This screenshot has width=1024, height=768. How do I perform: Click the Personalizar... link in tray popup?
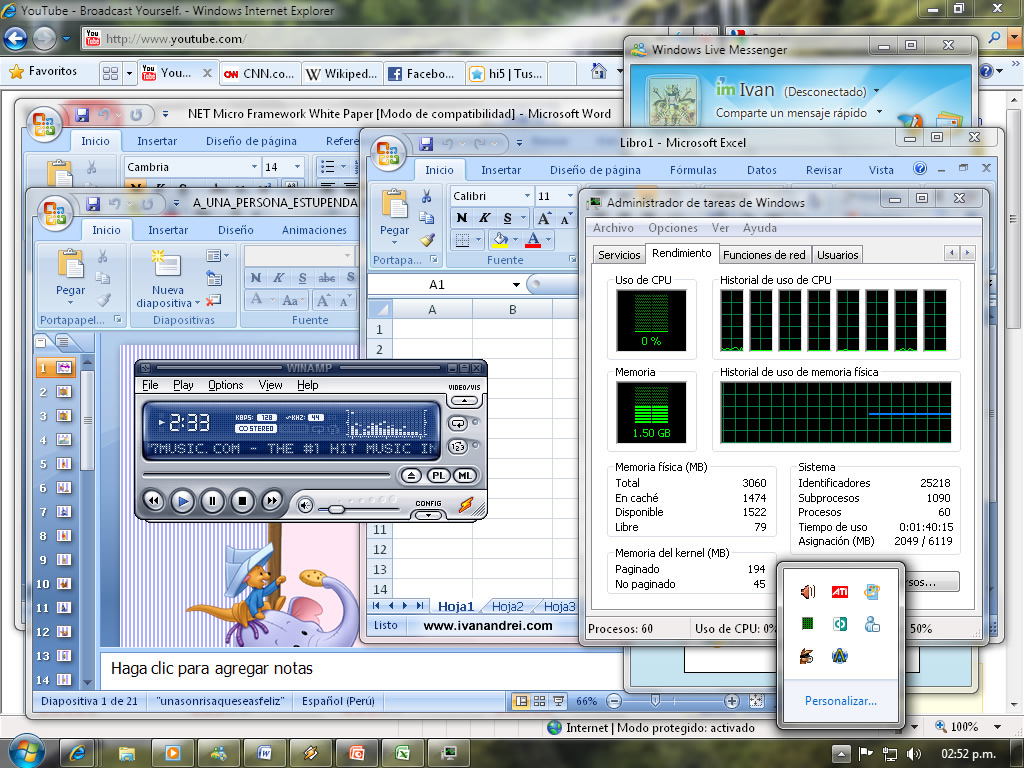pyautogui.click(x=840, y=701)
